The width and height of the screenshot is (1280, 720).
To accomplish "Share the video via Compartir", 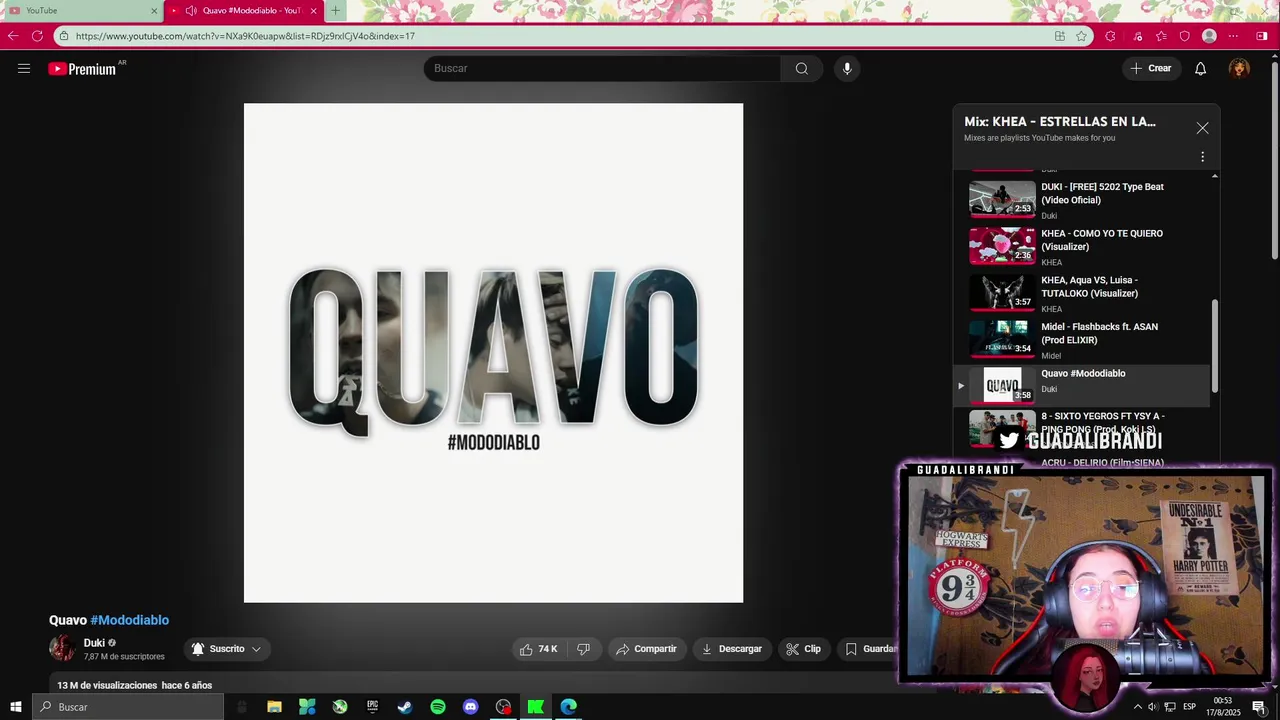I will tap(647, 649).
